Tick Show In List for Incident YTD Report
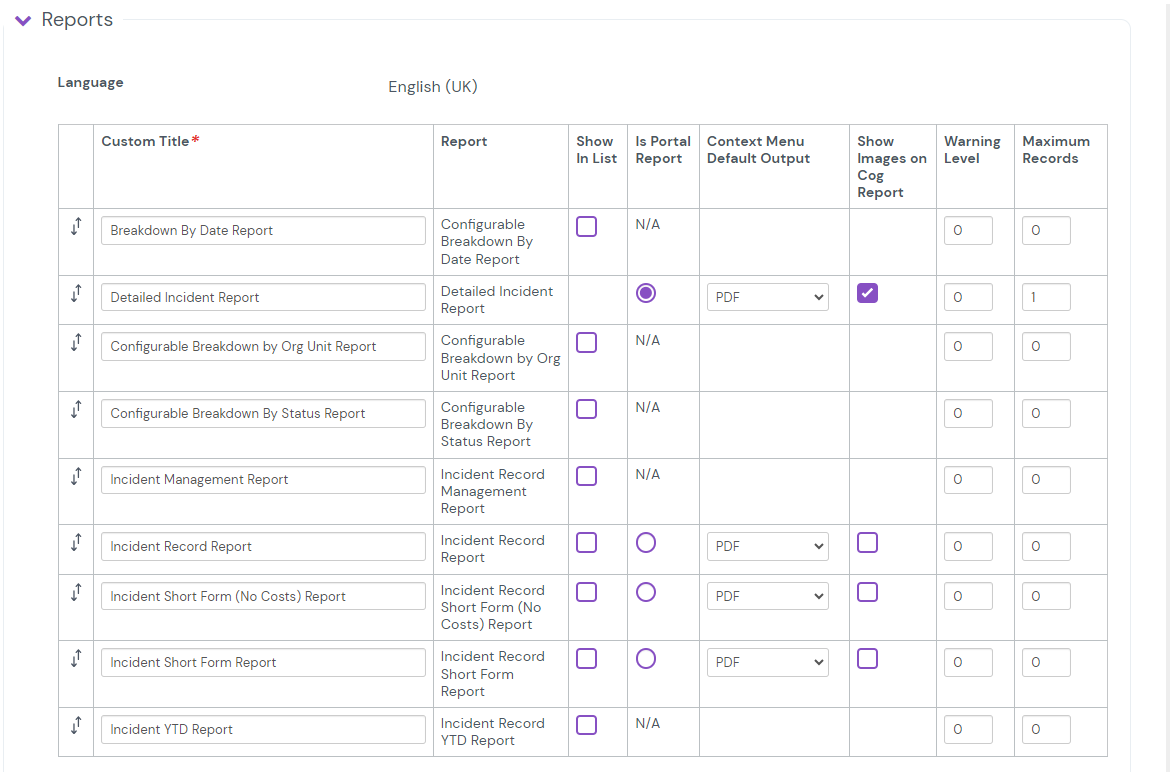 click(587, 725)
